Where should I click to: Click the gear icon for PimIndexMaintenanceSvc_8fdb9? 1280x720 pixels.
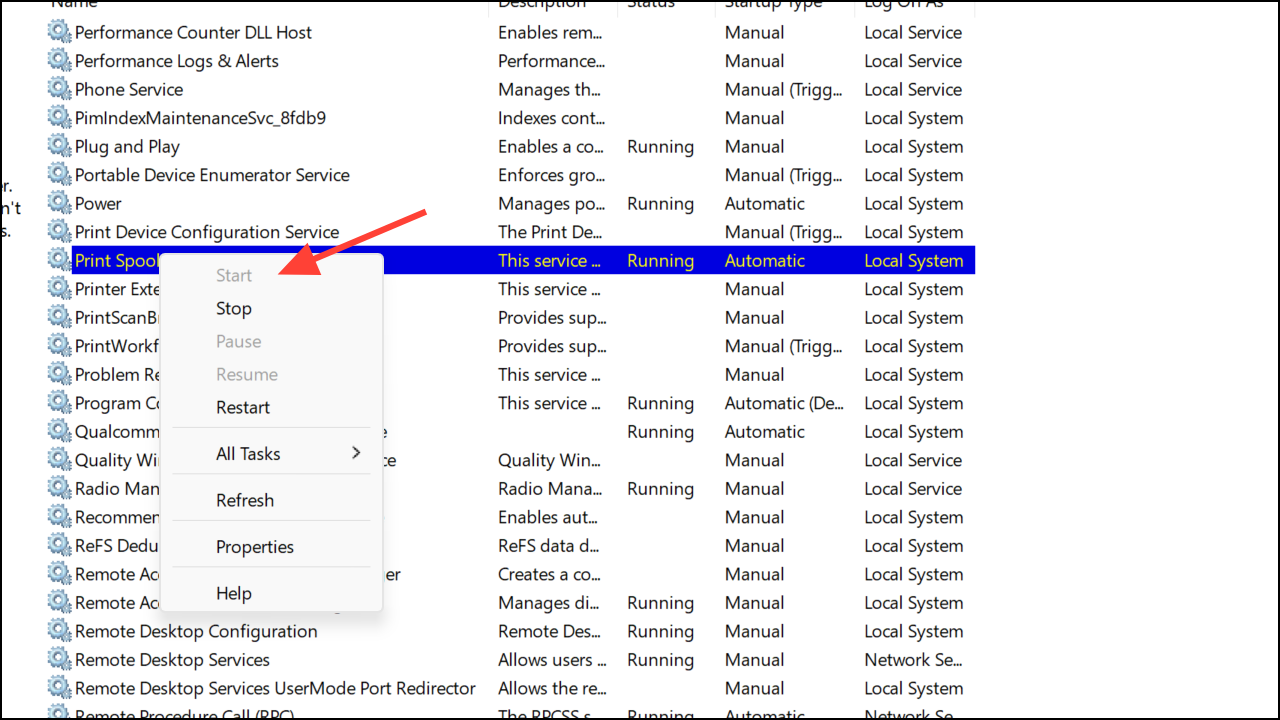[60, 118]
